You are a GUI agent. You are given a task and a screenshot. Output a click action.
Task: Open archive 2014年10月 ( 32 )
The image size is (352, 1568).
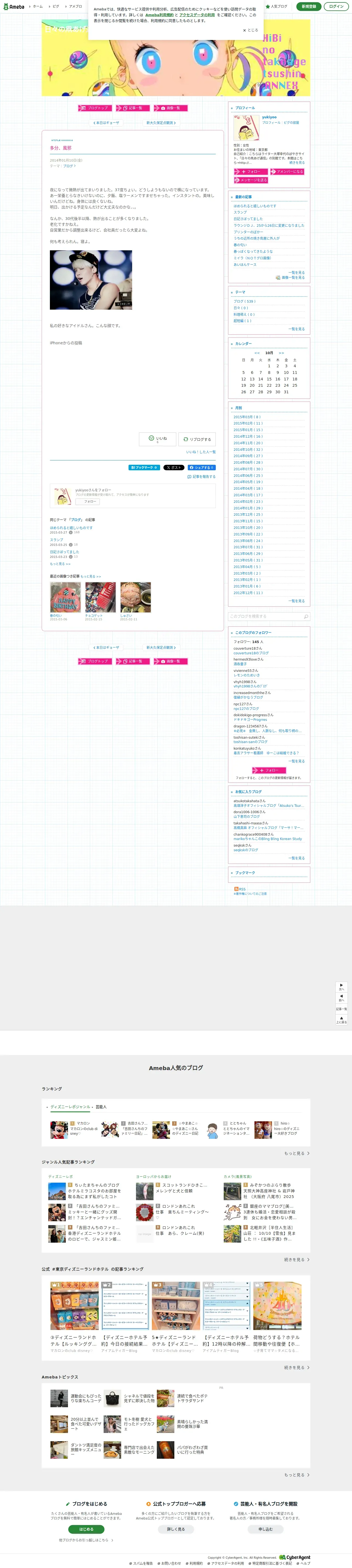248,449
